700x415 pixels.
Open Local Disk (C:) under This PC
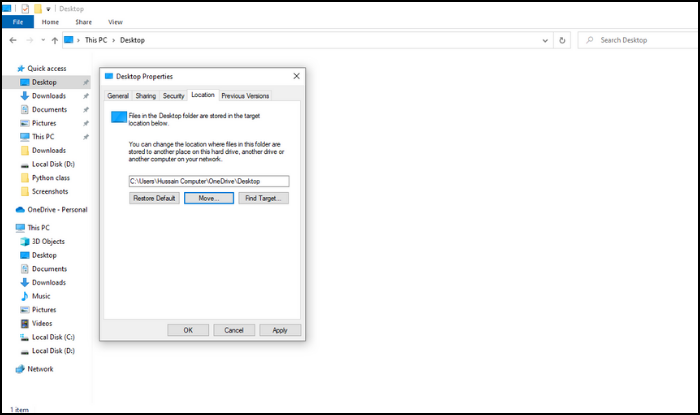coord(52,337)
